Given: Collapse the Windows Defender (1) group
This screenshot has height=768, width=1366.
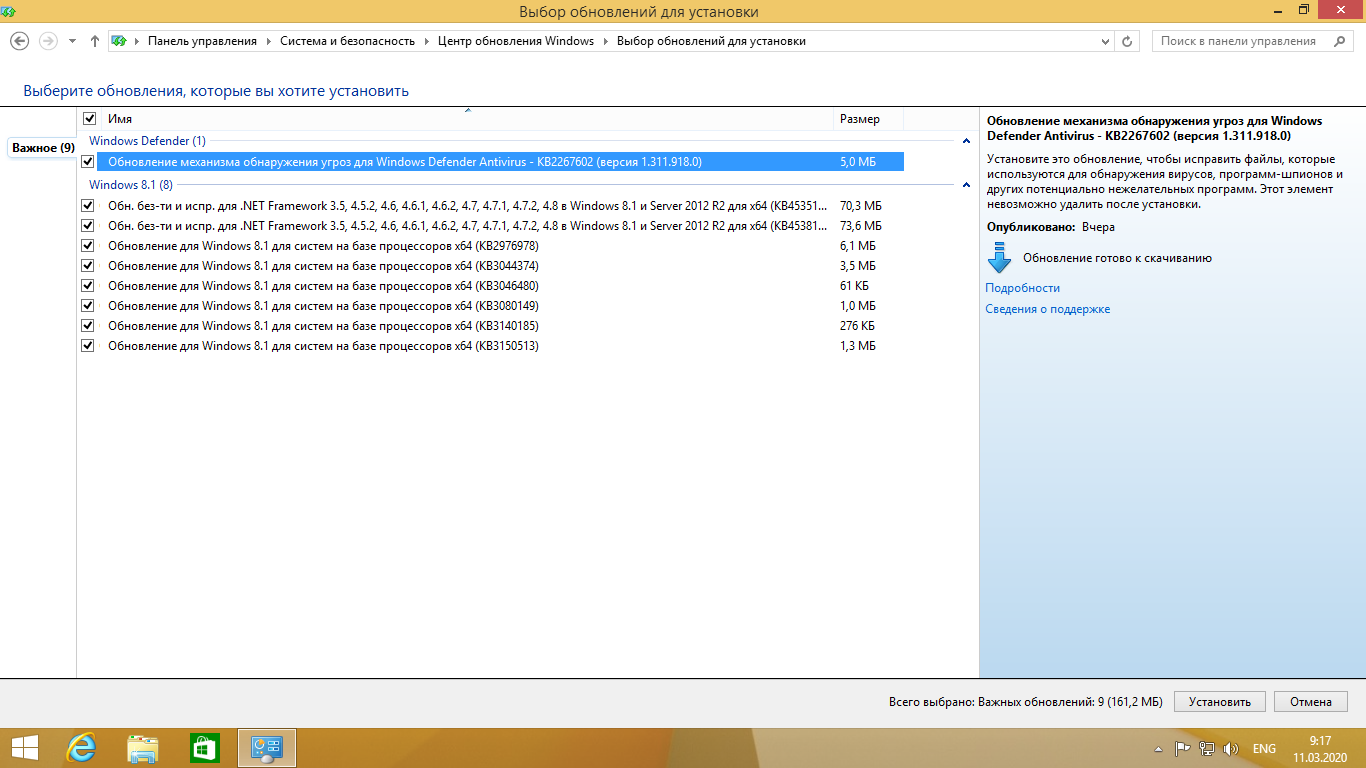Looking at the screenshot, I should [966, 142].
